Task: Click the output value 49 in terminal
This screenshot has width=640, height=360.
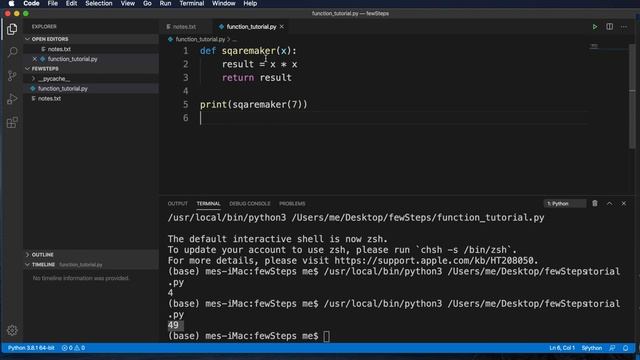Action: (173, 325)
